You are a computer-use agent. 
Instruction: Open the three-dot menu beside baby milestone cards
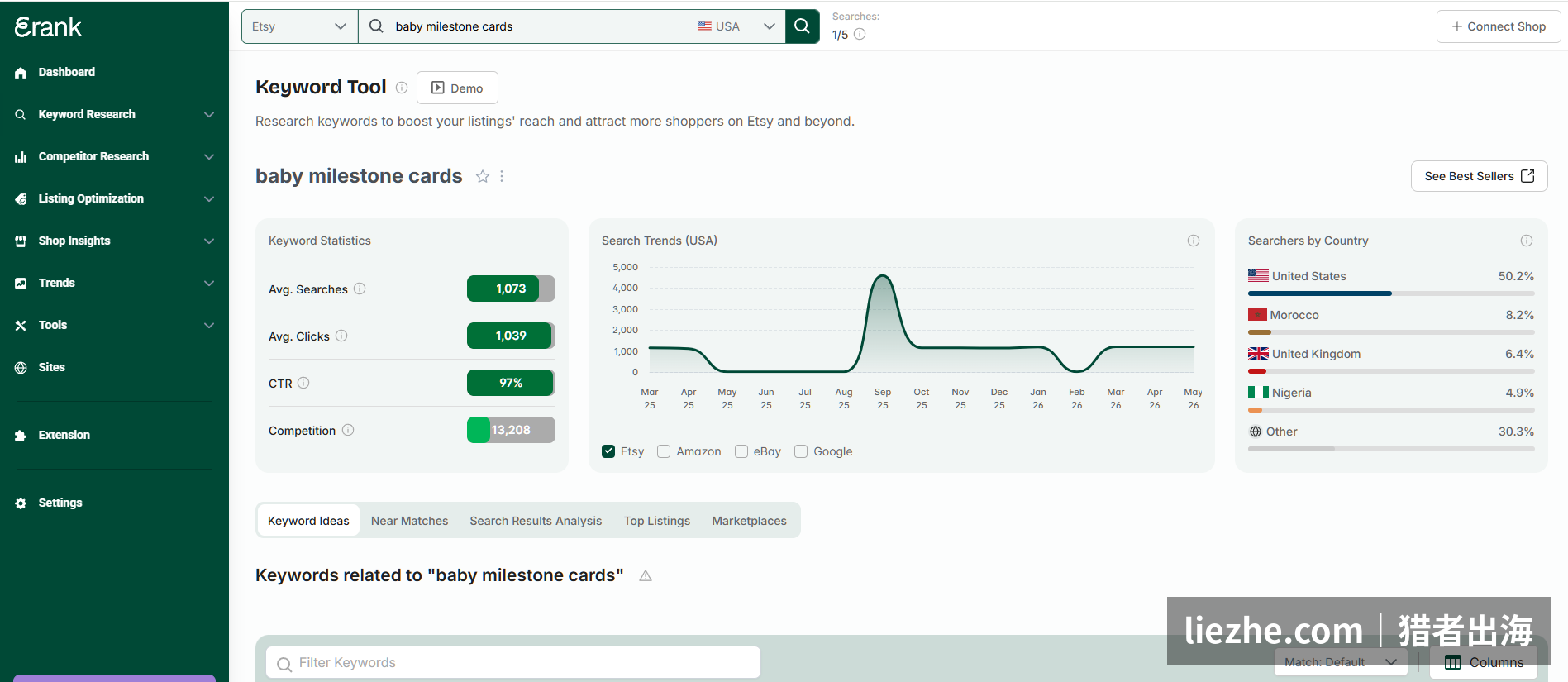(502, 176)
